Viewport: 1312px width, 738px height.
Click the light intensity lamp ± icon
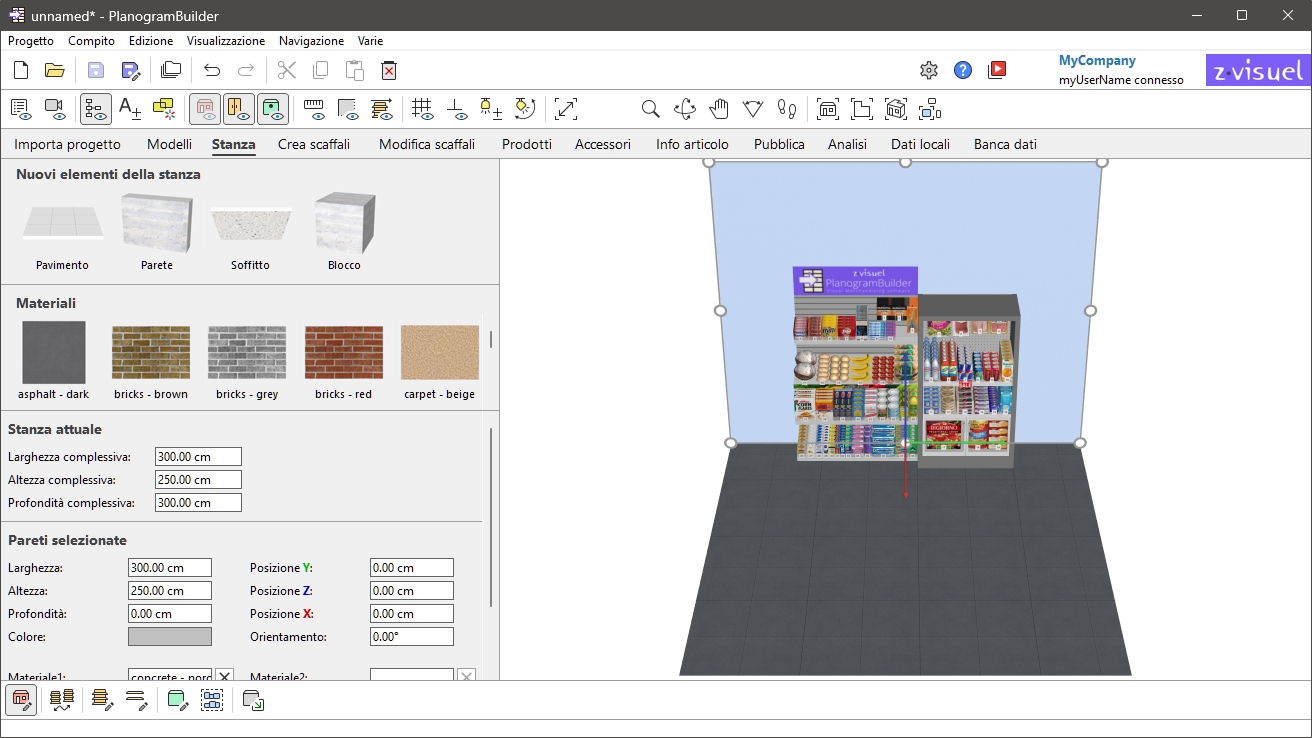click(491, 108)
